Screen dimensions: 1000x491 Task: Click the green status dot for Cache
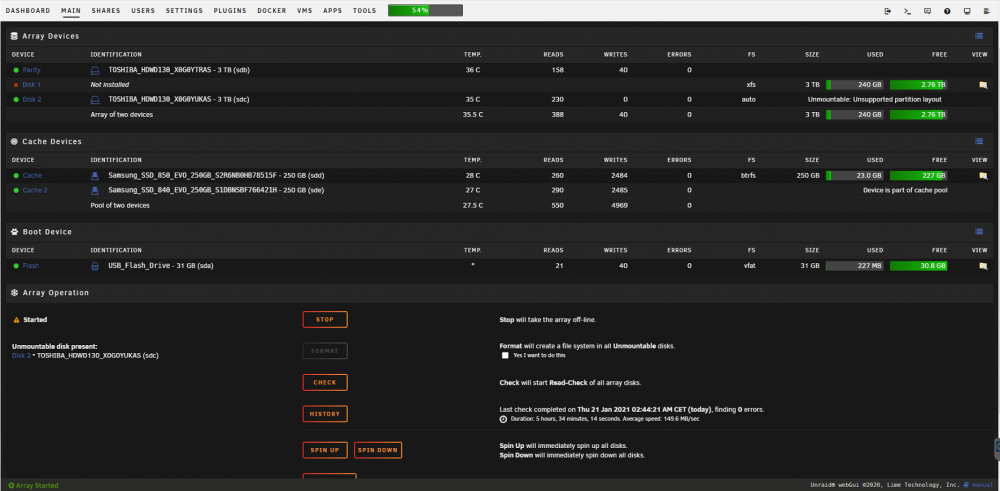point(16,175)
